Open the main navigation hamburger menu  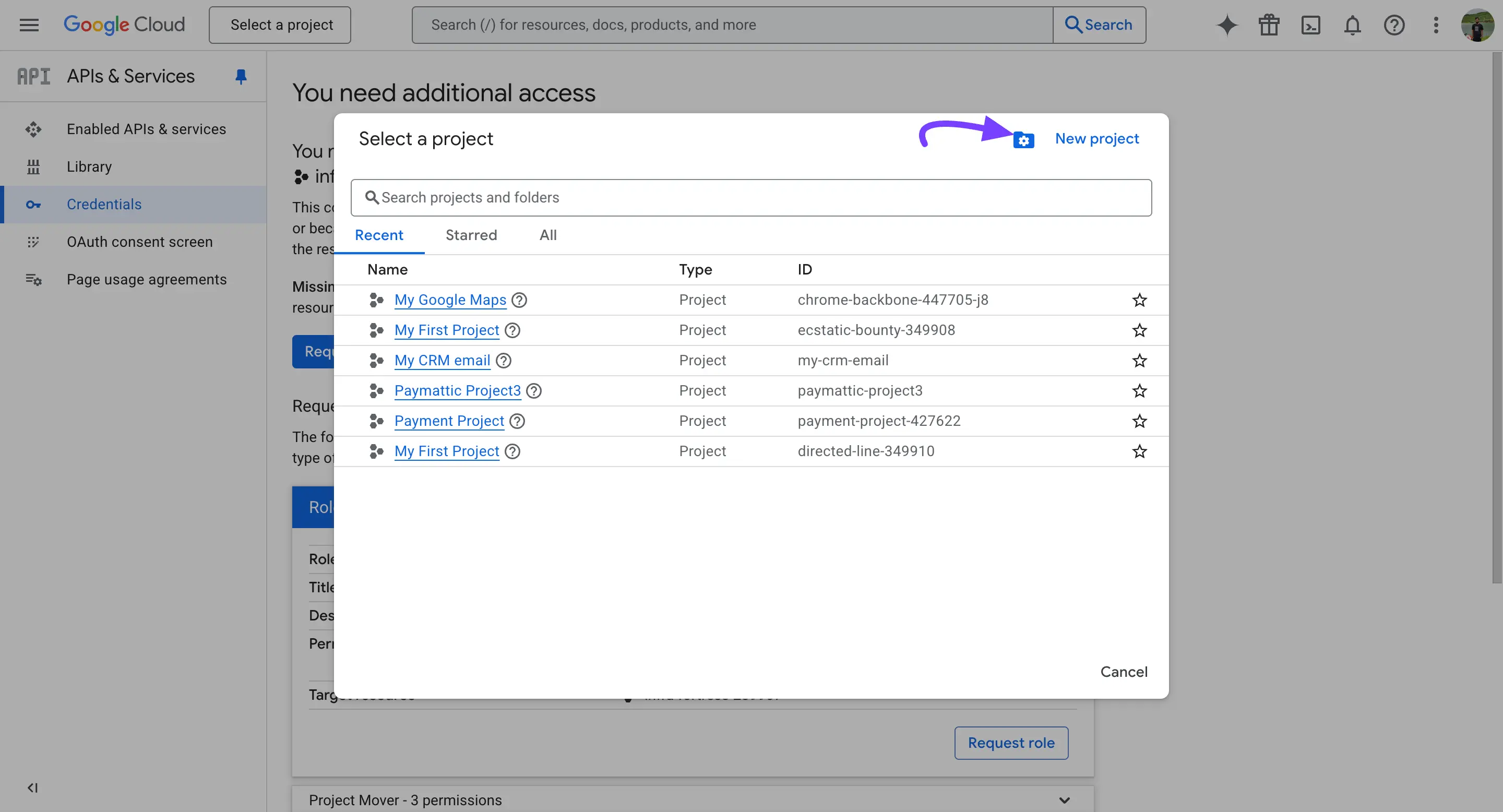coord(28,25)
